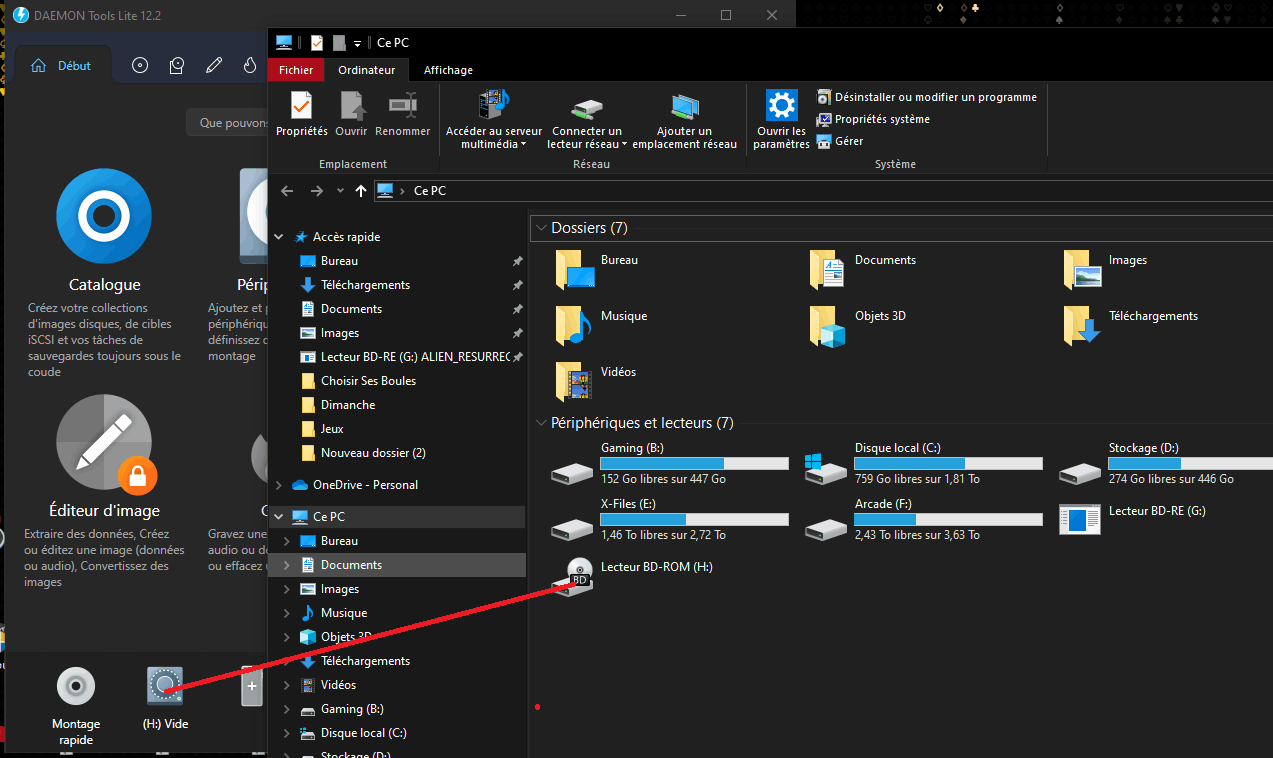Screen dimensions: 1273x758
Task: Click Gérer in the Système group
Action: coord(840,141)
